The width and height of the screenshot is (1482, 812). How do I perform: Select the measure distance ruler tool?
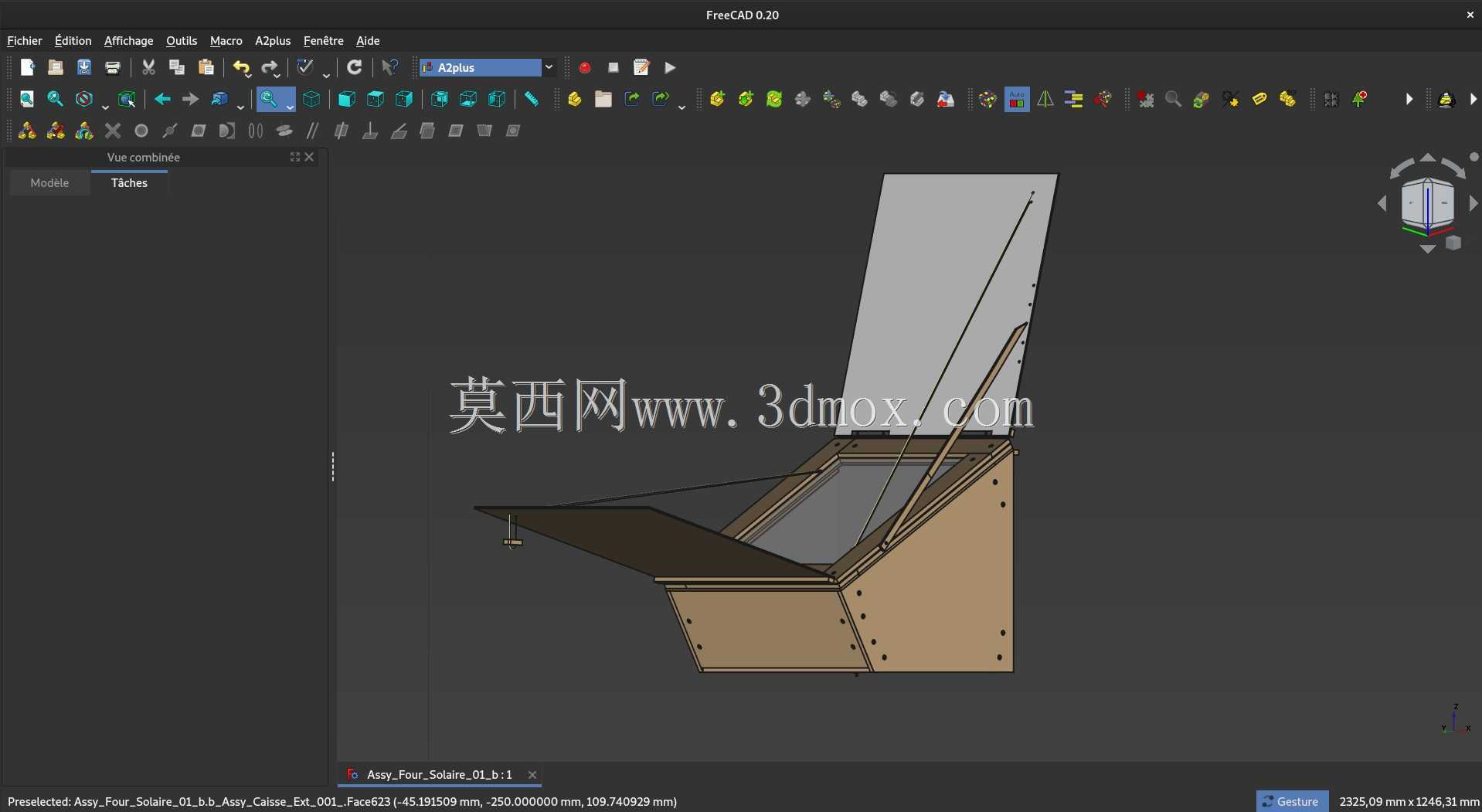(532, 99)
